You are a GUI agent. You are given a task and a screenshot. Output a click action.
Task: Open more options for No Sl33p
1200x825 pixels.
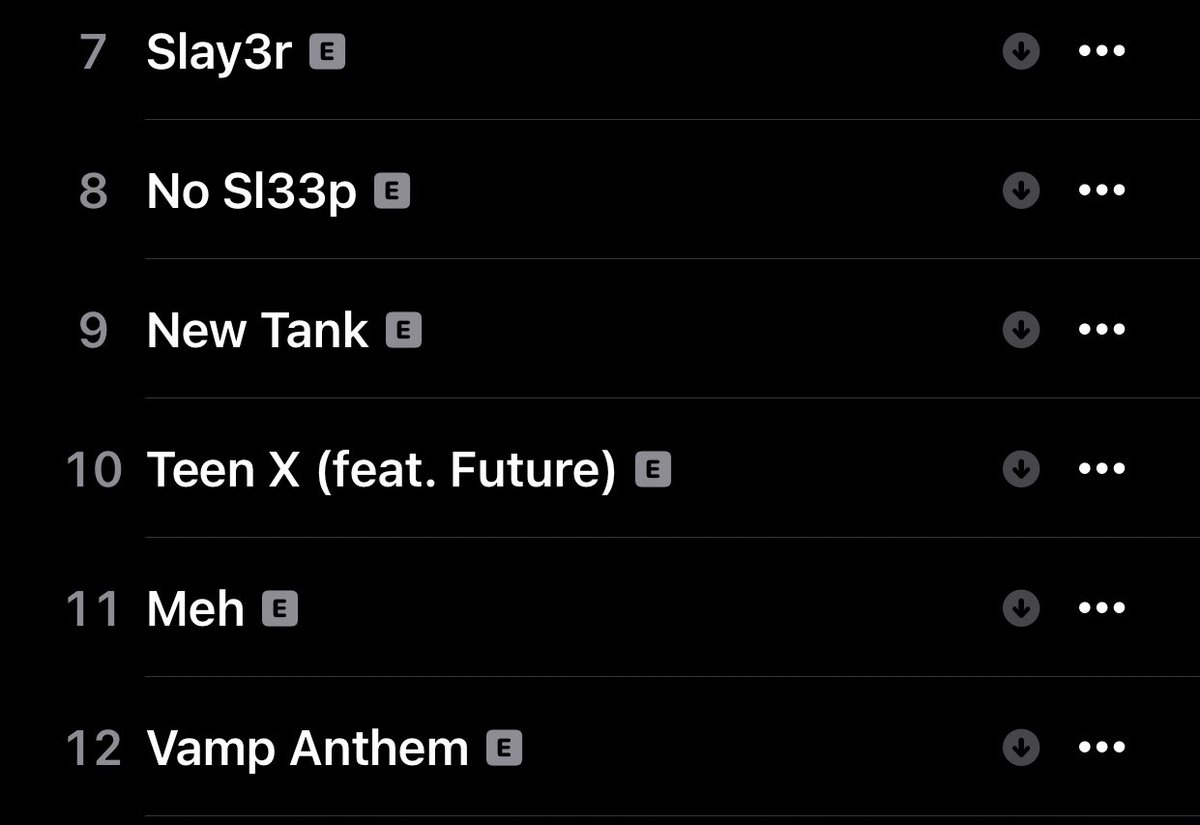(x=1102, y=191)
